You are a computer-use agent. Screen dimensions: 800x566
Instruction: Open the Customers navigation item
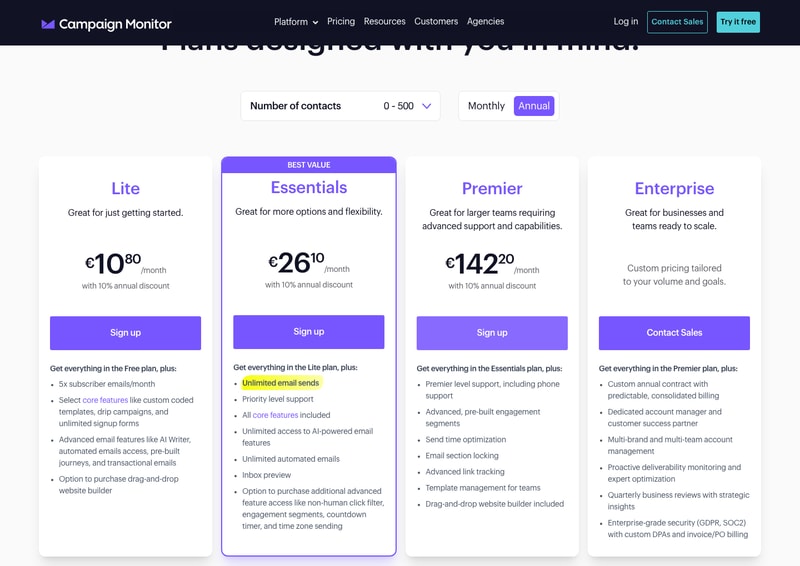click(x=436, y=21)
